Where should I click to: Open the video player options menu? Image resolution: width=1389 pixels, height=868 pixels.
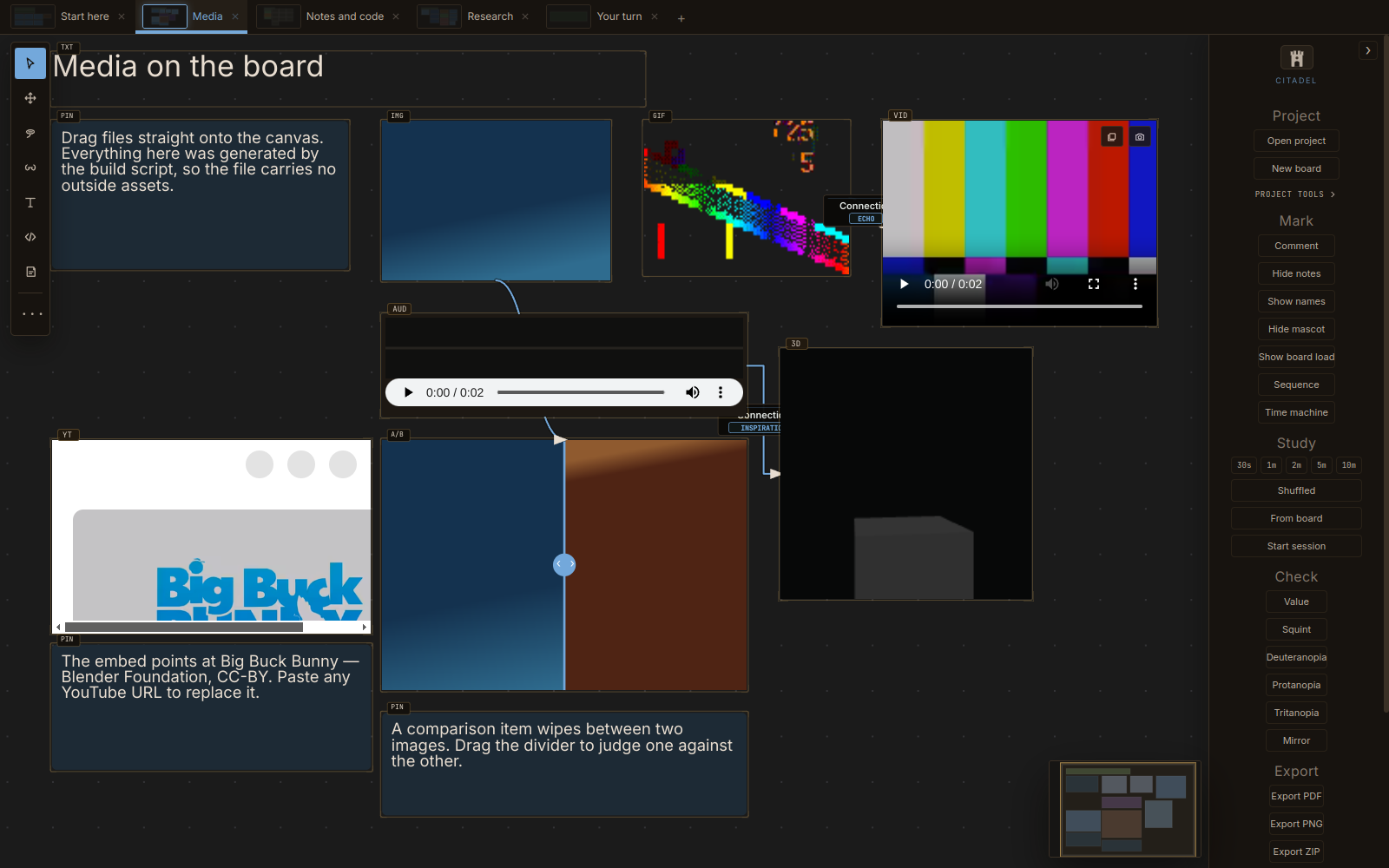pos(1135,284)
